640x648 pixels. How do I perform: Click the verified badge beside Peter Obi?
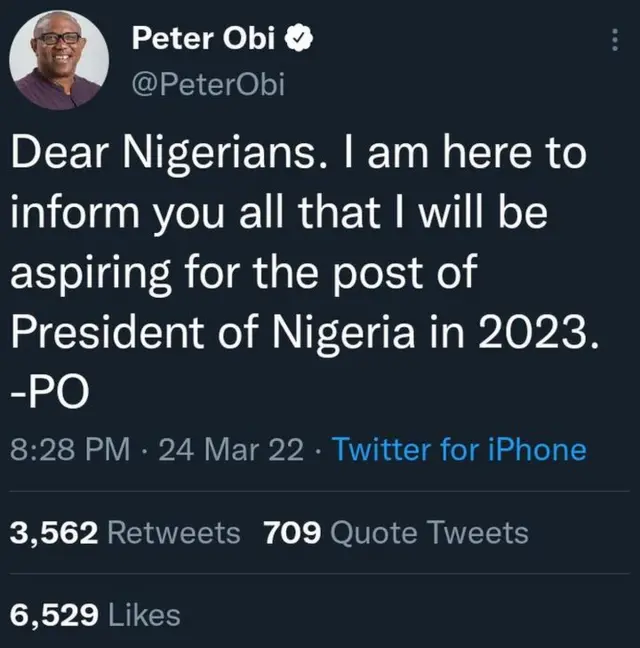point(299,39)
